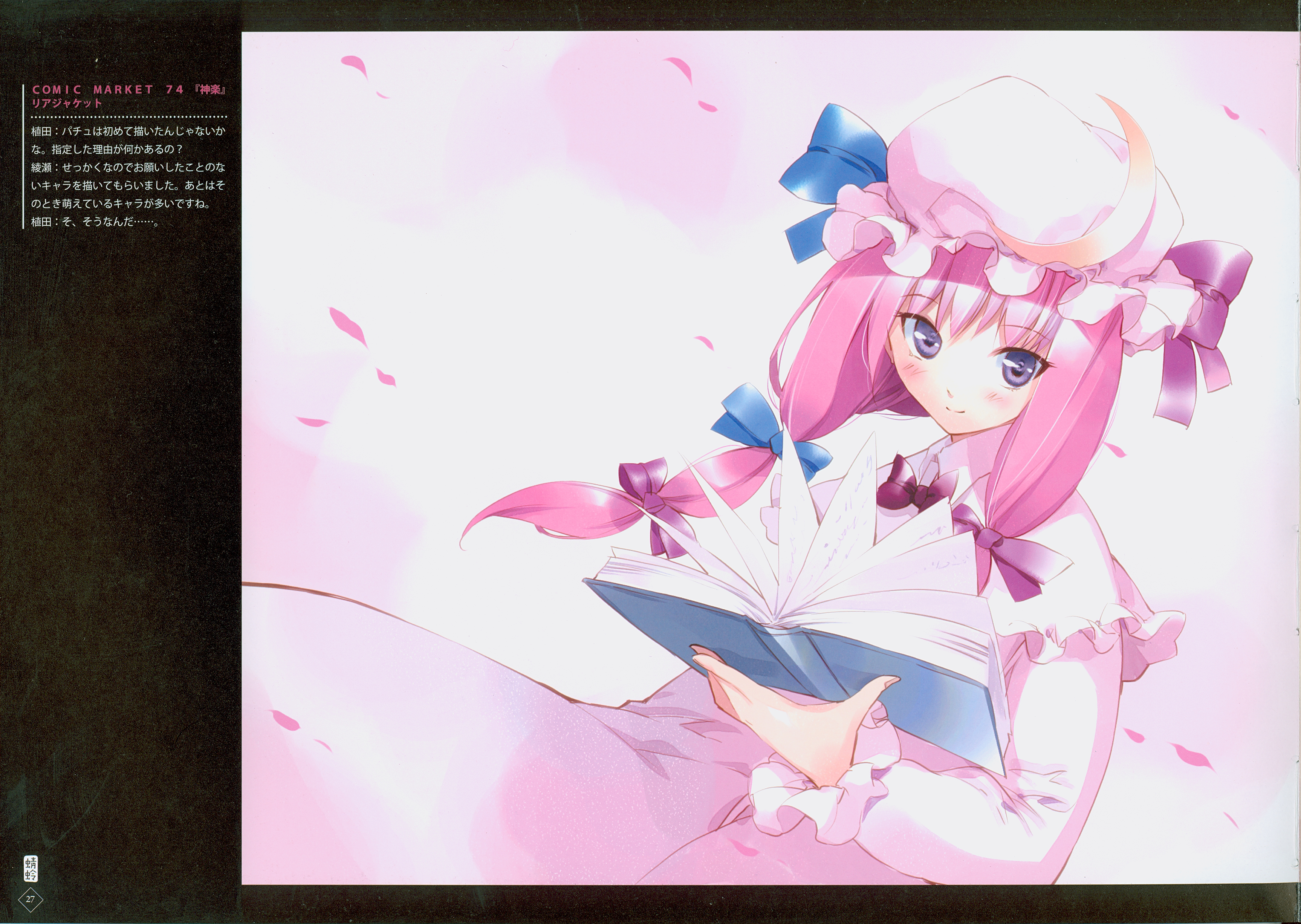1301x924 pixels.
Task: Click the 蜻蛉 kanji stamp mark
Action: tap(30, 869)
